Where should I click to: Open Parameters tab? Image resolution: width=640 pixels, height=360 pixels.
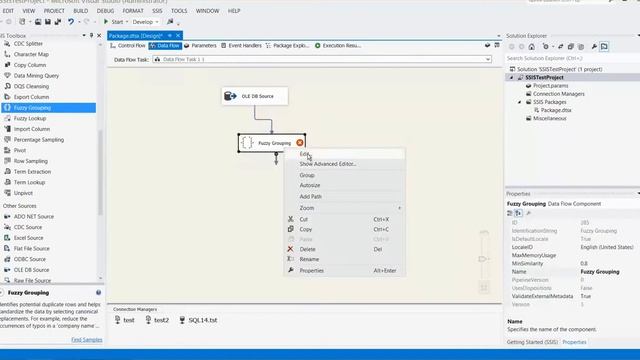tap(200, 46)
